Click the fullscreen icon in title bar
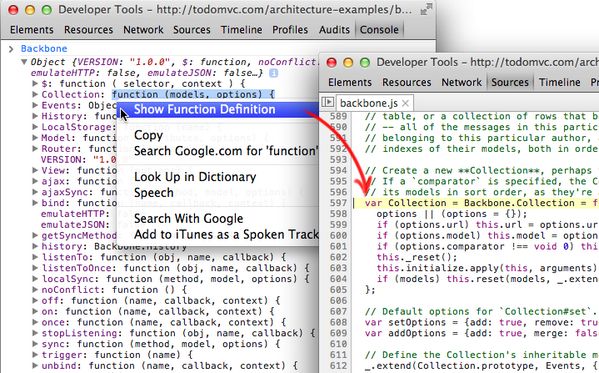 (426, 9)
